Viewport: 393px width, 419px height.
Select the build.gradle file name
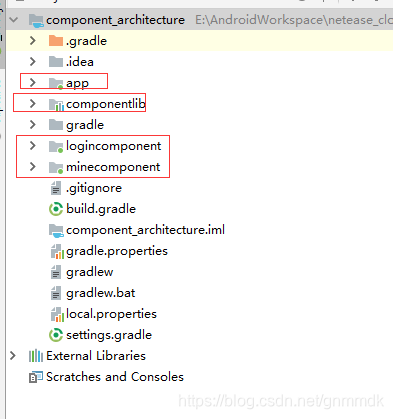coord(101,209)
